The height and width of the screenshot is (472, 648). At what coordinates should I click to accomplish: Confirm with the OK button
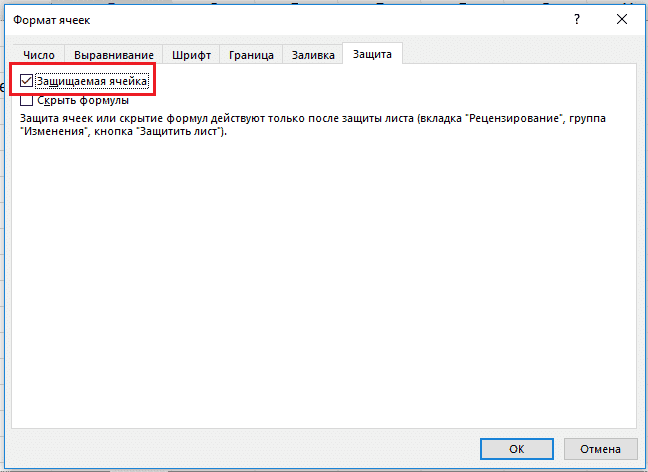517,449
